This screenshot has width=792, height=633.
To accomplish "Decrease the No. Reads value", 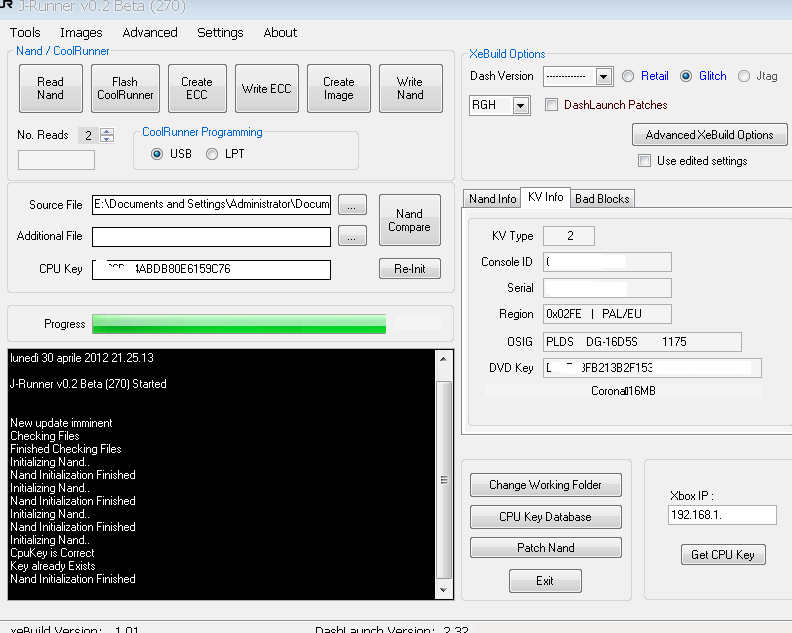I will point(107,139).
